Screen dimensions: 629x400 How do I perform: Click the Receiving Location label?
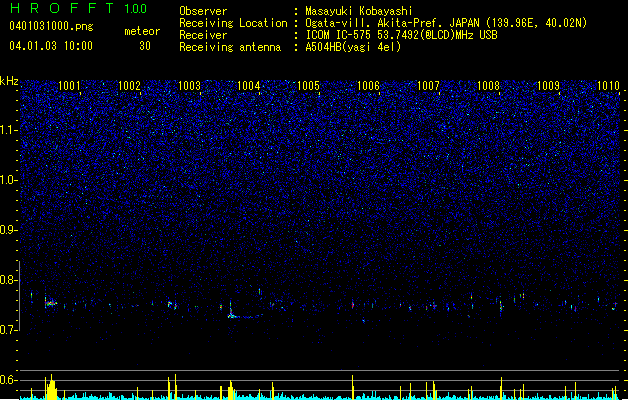click(233, 23)
